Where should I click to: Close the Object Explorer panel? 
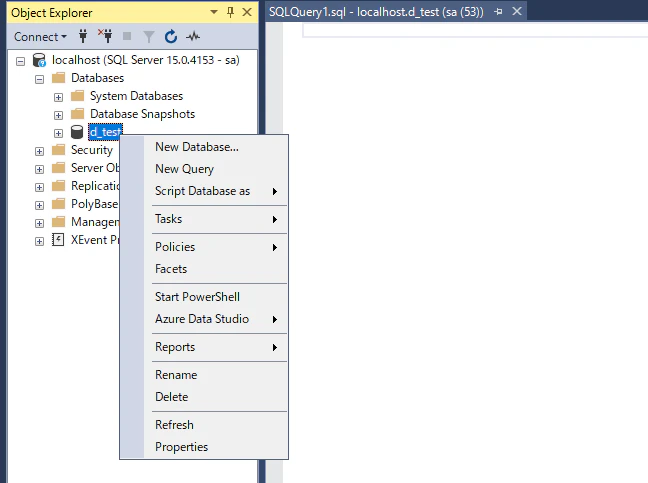(x=247, y=12)
